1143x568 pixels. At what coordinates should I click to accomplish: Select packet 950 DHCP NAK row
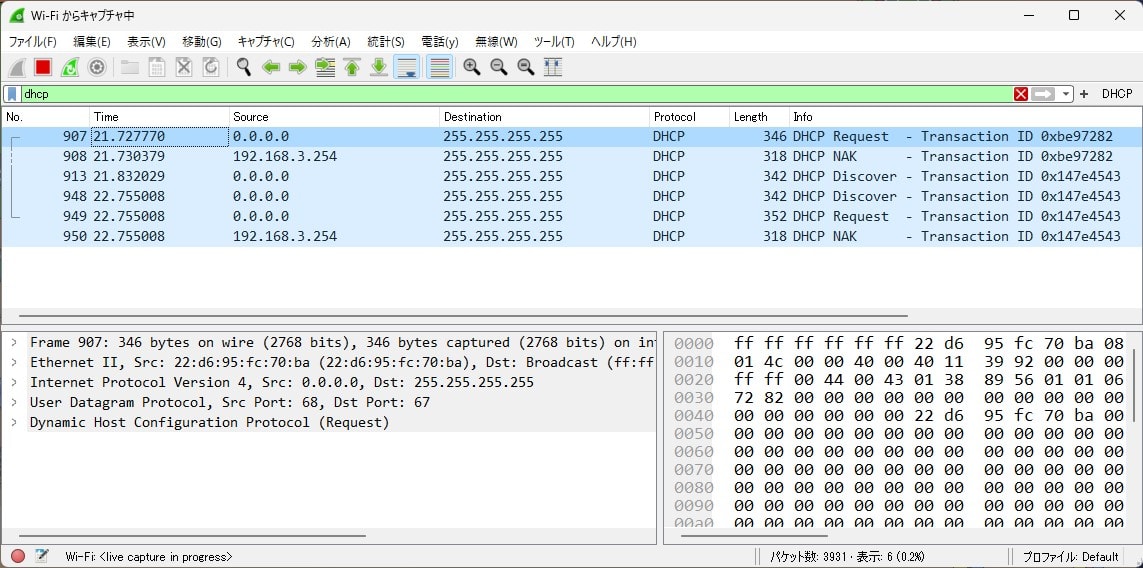point(572,236)
